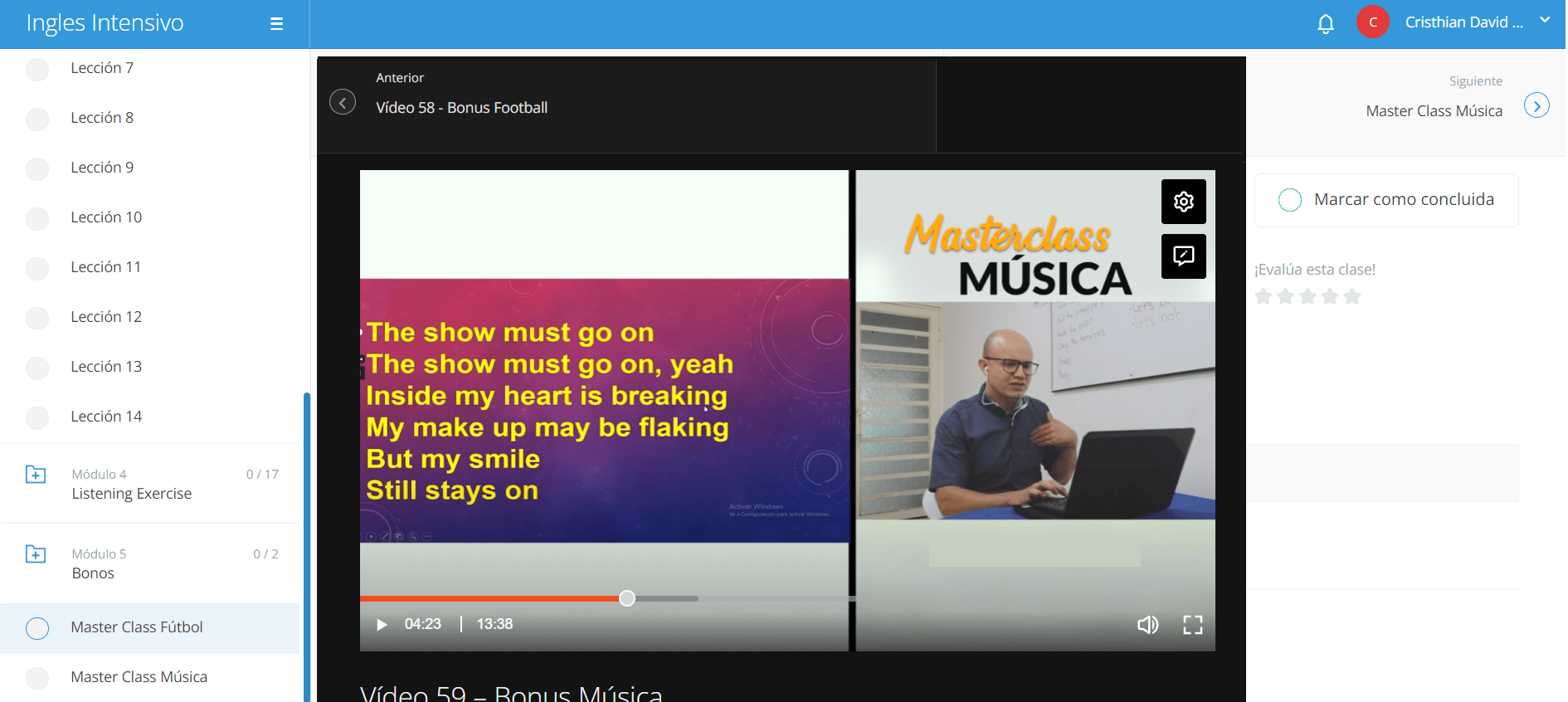Toggle completion circle for Lección 9
Screen dimensions: 1568x702
37,168
